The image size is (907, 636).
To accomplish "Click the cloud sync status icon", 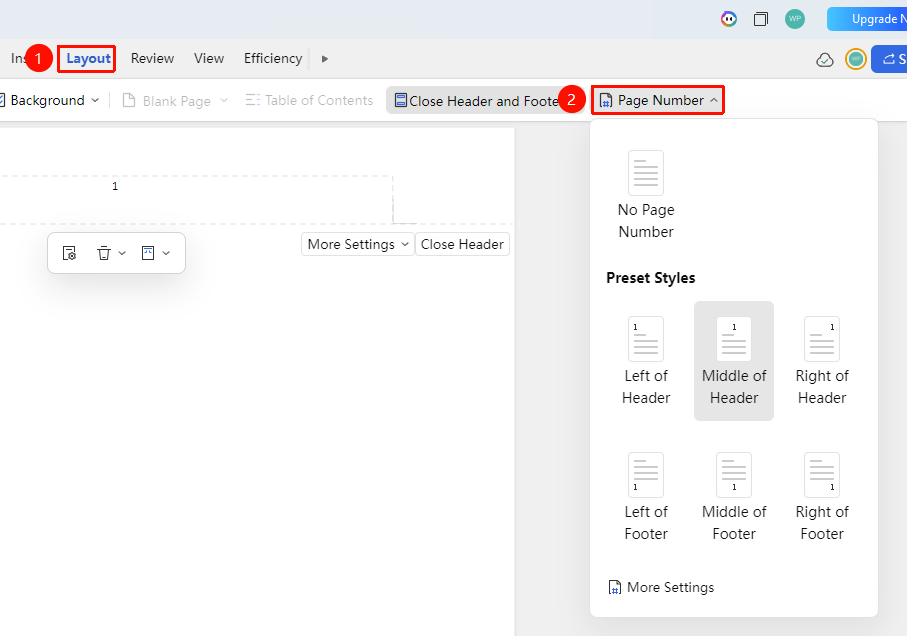I will point(825,60).
